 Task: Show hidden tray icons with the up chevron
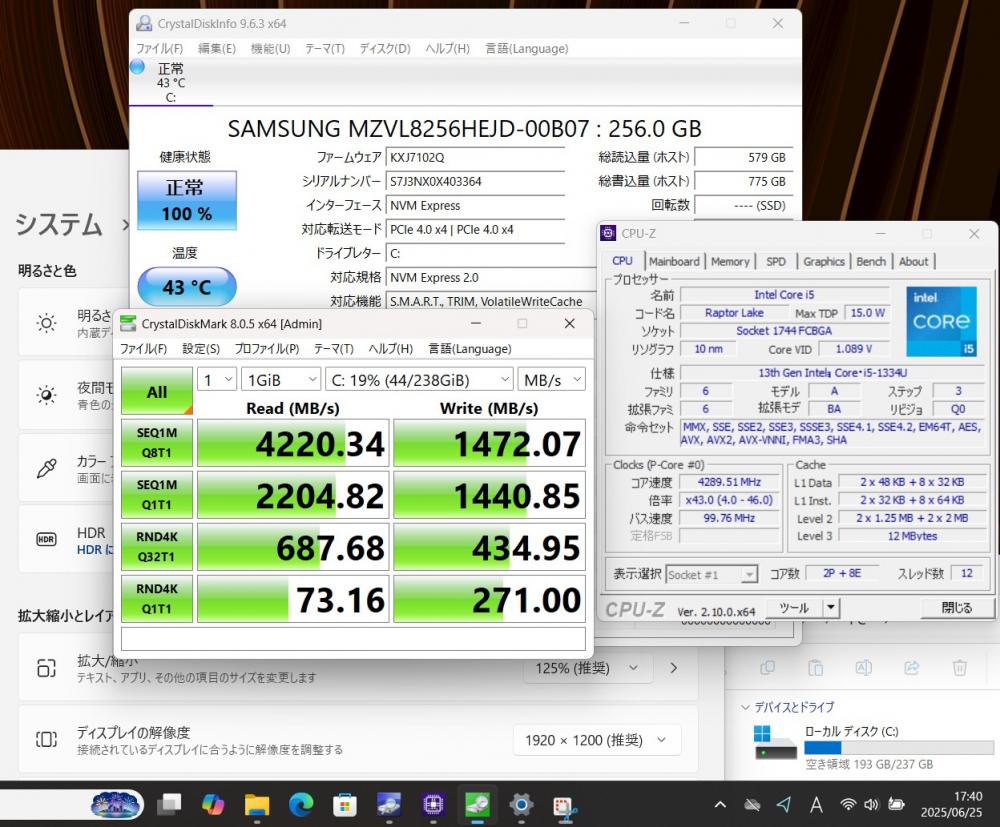[720, 805]
